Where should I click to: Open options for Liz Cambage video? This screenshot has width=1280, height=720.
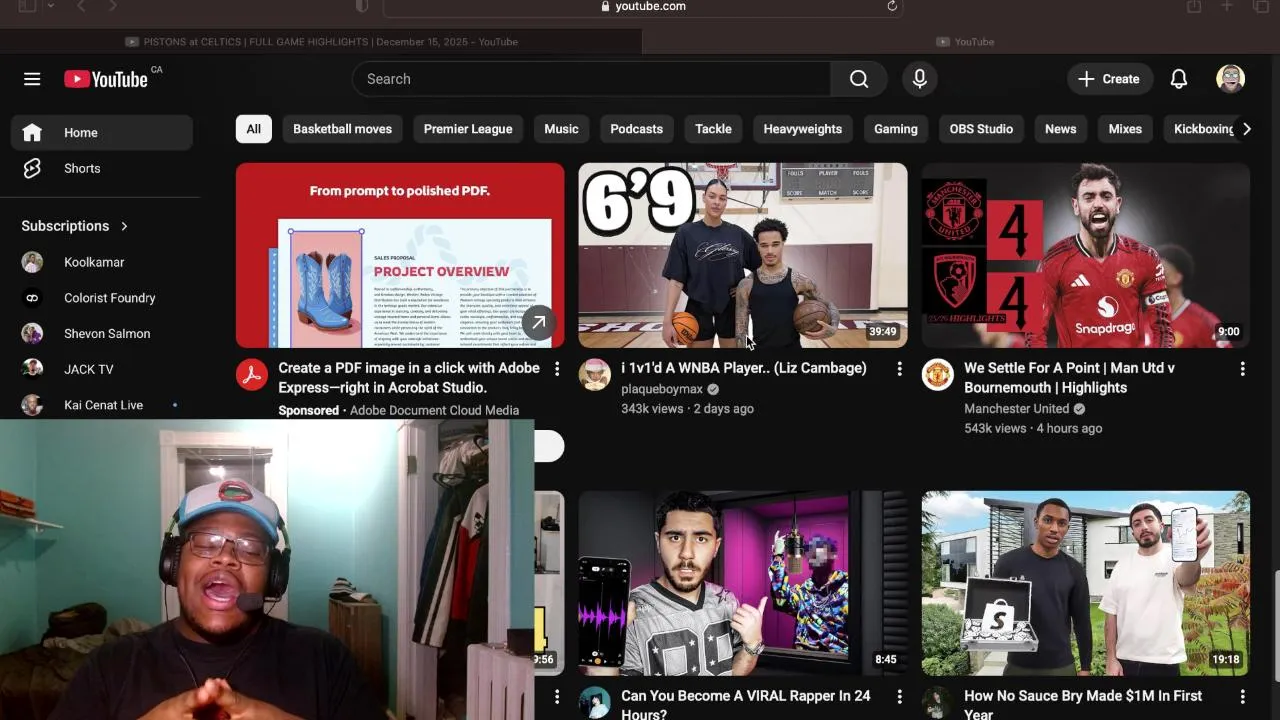tap(900, 369)
